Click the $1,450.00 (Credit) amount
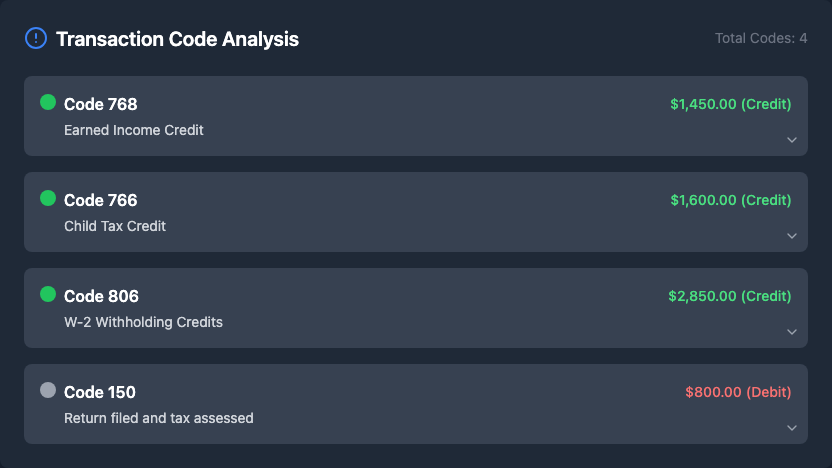The image size is (832, 468). coord(730,104)
